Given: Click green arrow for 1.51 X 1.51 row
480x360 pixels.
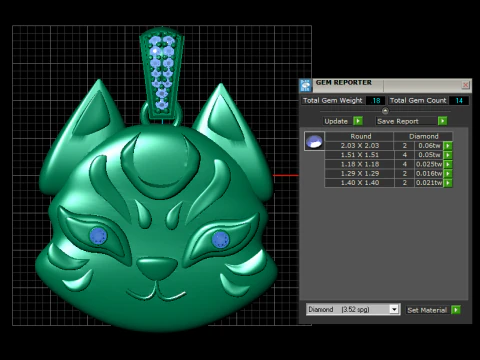Looking at the screenshot, I should click(448, 155).
